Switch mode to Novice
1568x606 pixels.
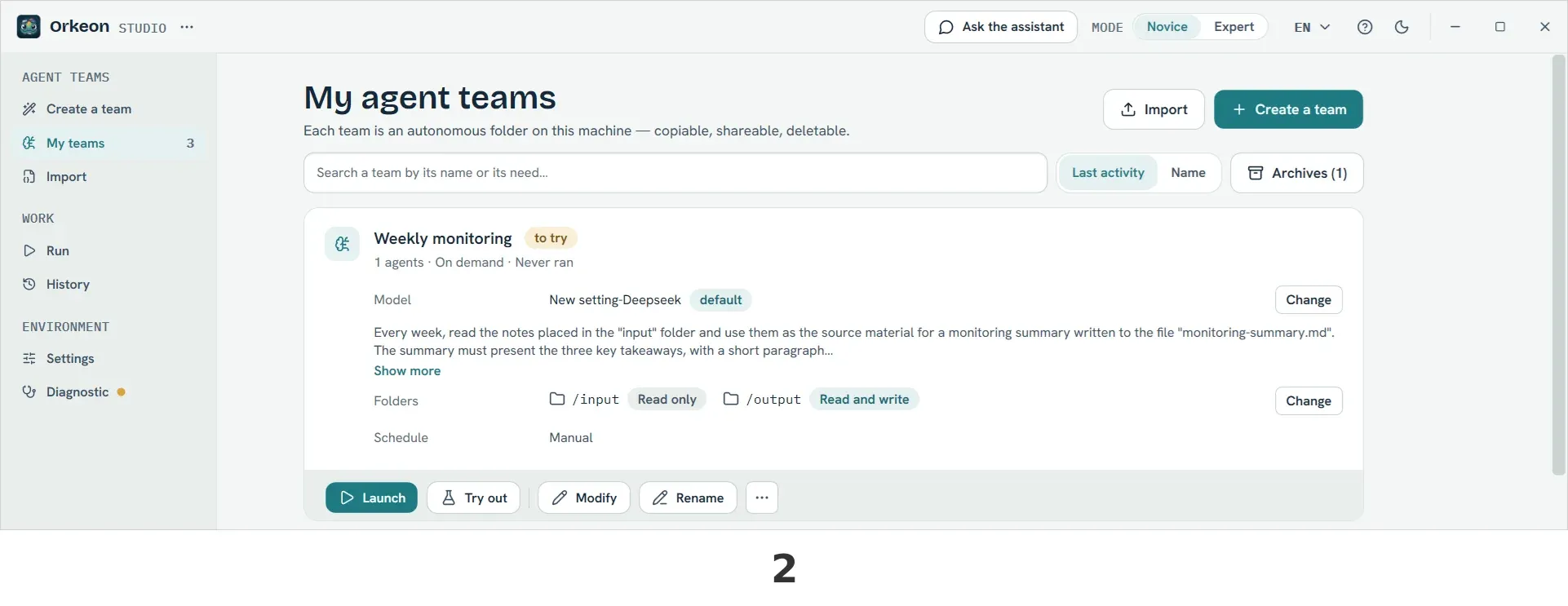pyautogui.click(x=1167, y=27)
